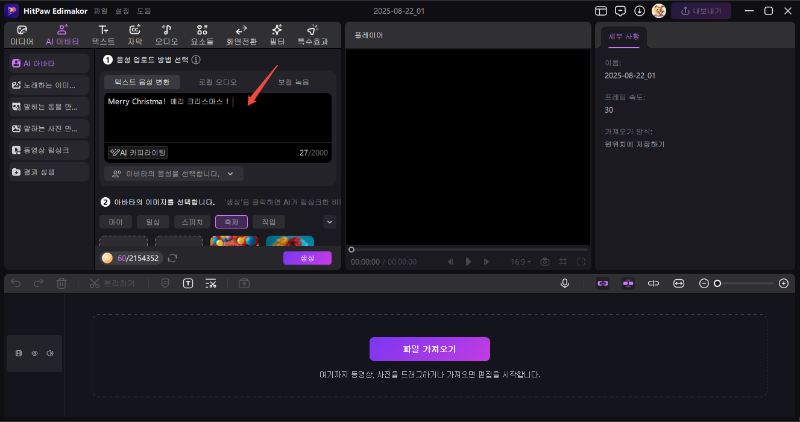Open the 설정 menu

[x=122, y=11]
